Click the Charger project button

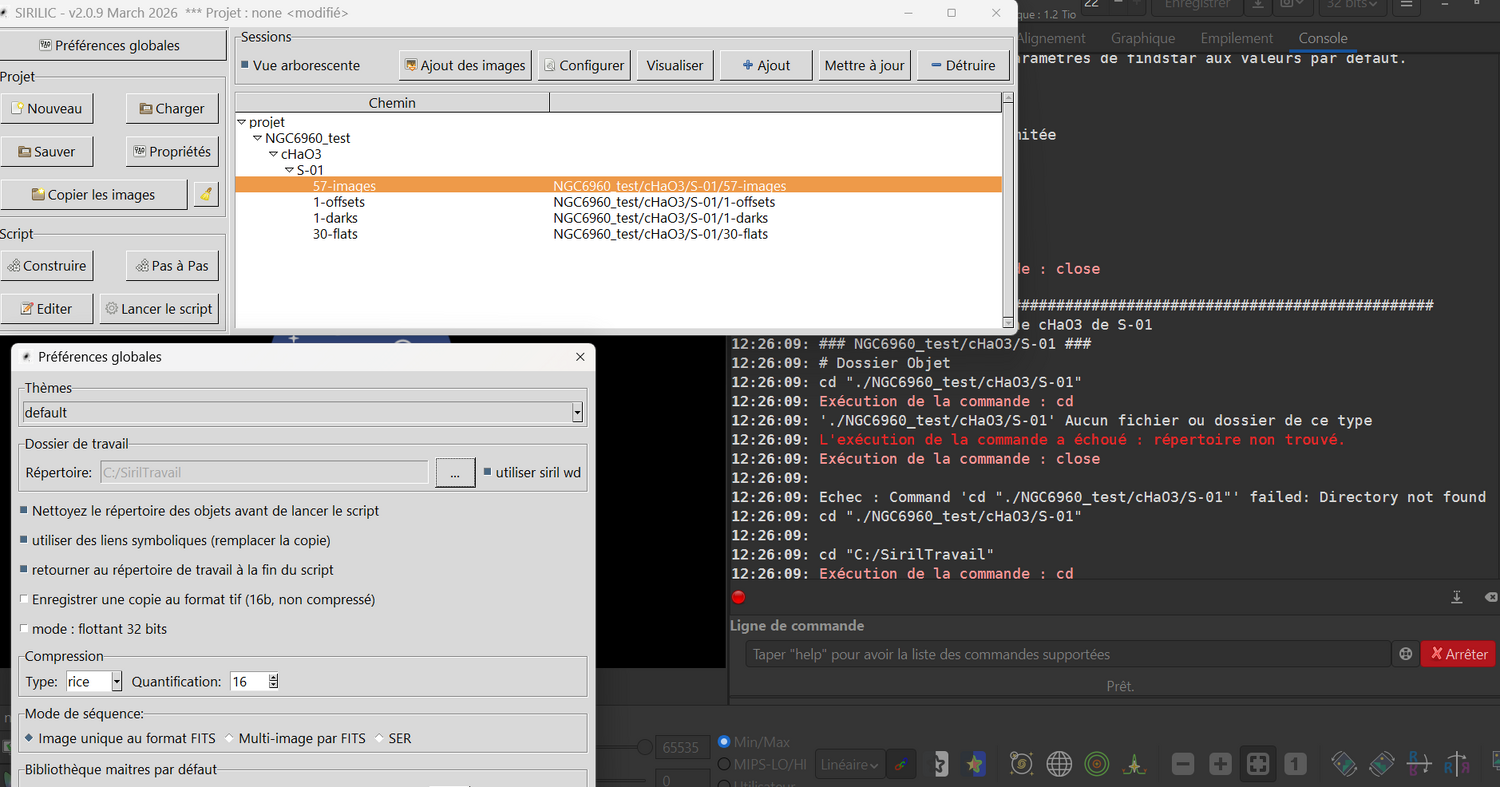coord(172,108)
